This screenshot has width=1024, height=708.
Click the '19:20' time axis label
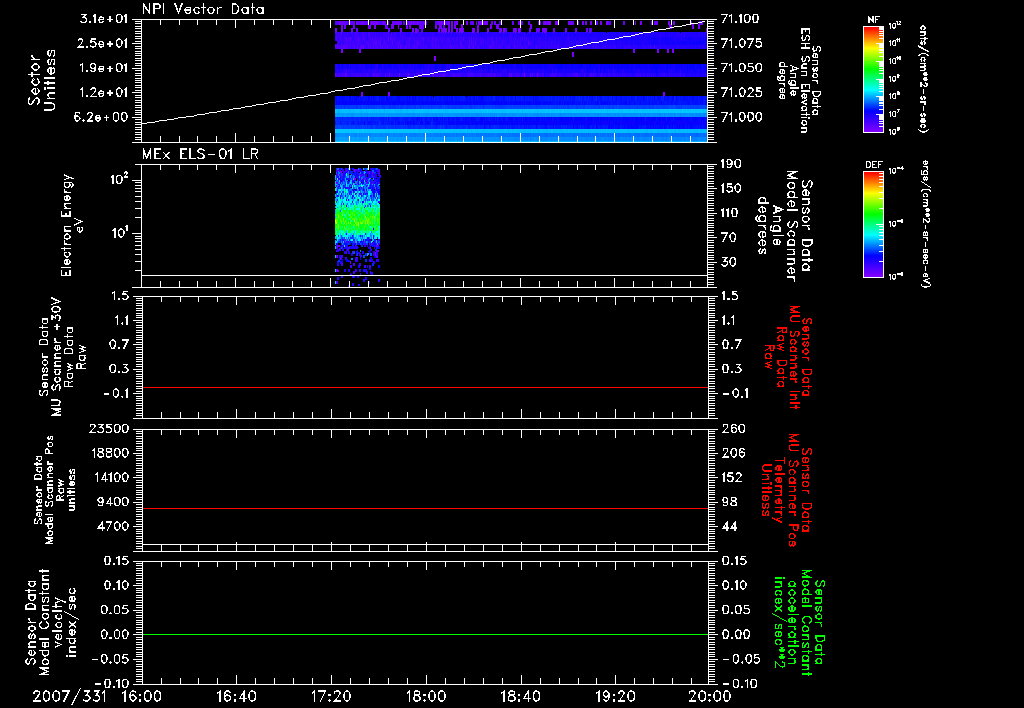pyautogui.click(x=615, y=697)
